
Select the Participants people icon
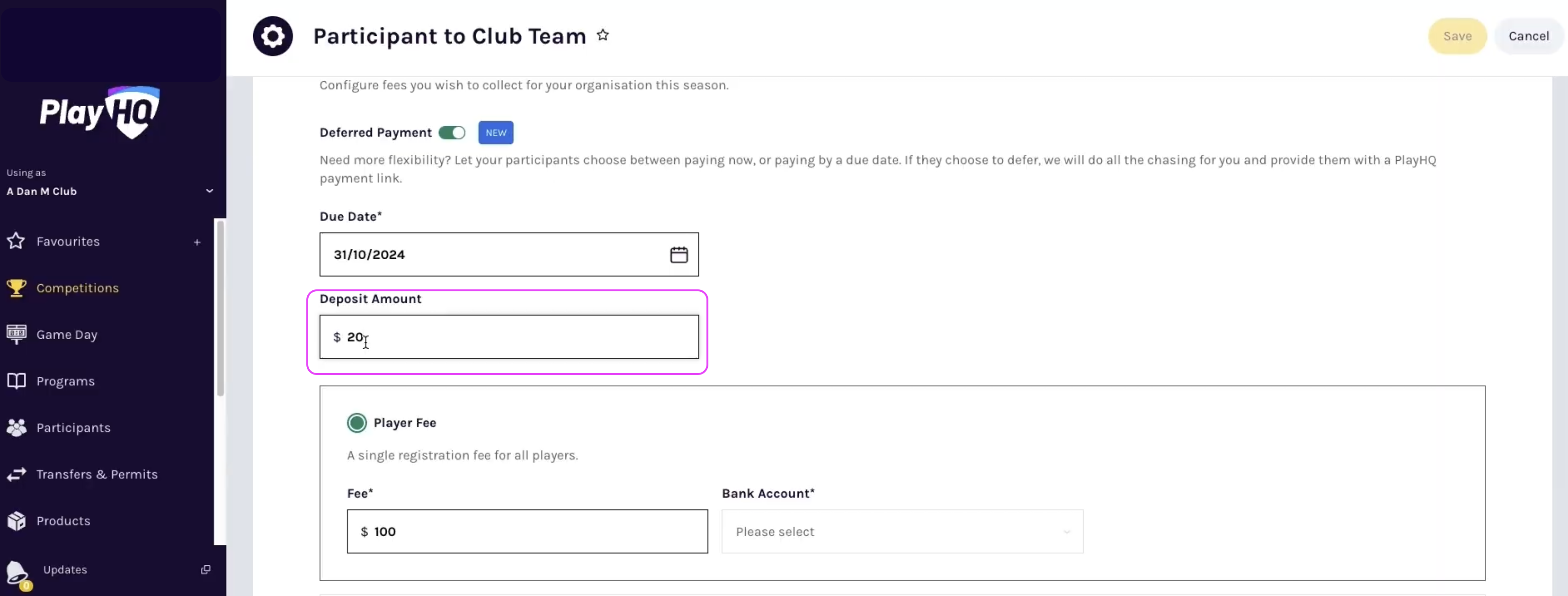(x=16, y=428)
